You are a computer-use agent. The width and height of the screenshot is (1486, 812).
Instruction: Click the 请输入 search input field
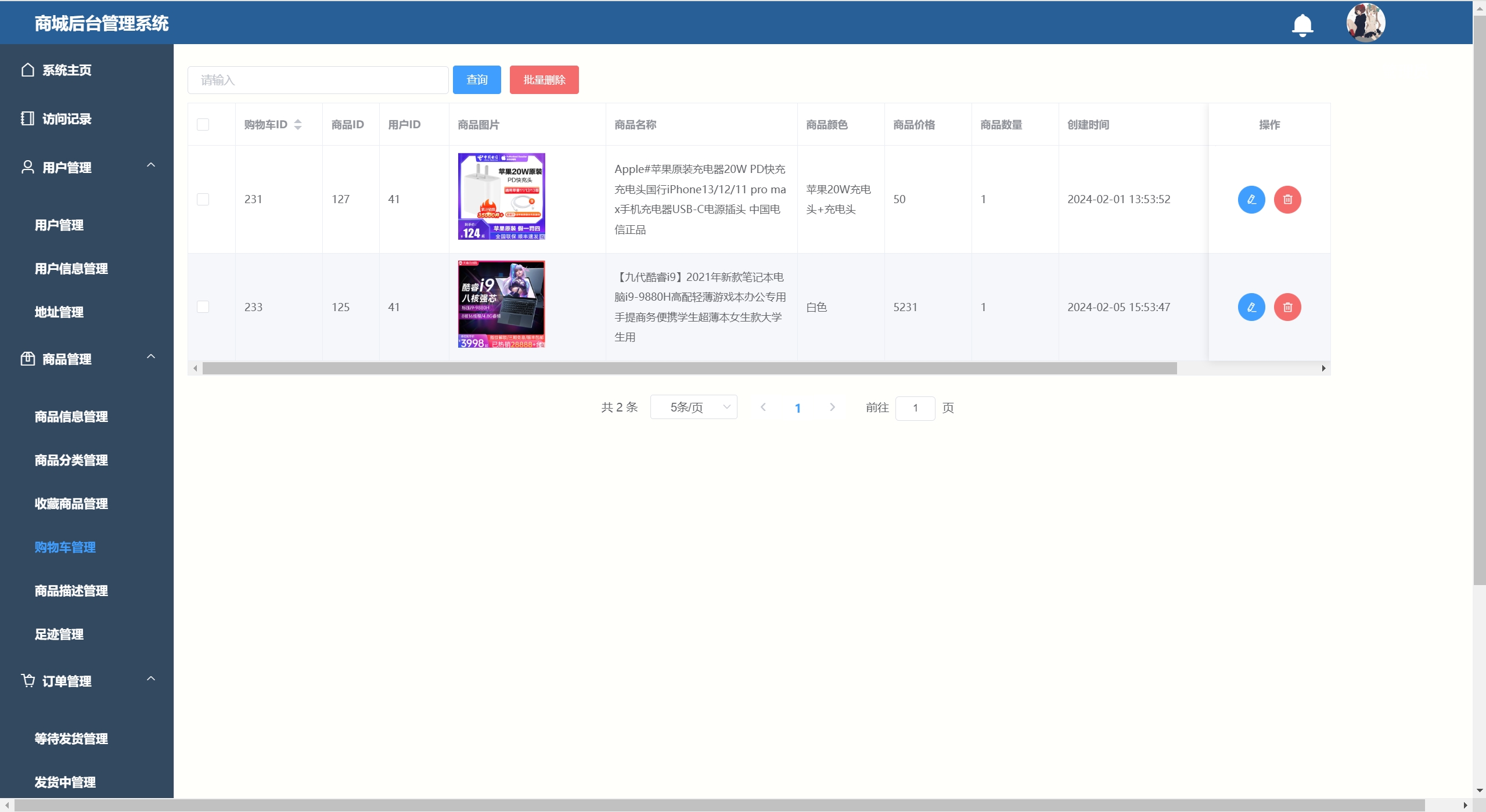(x=318, y=80)
